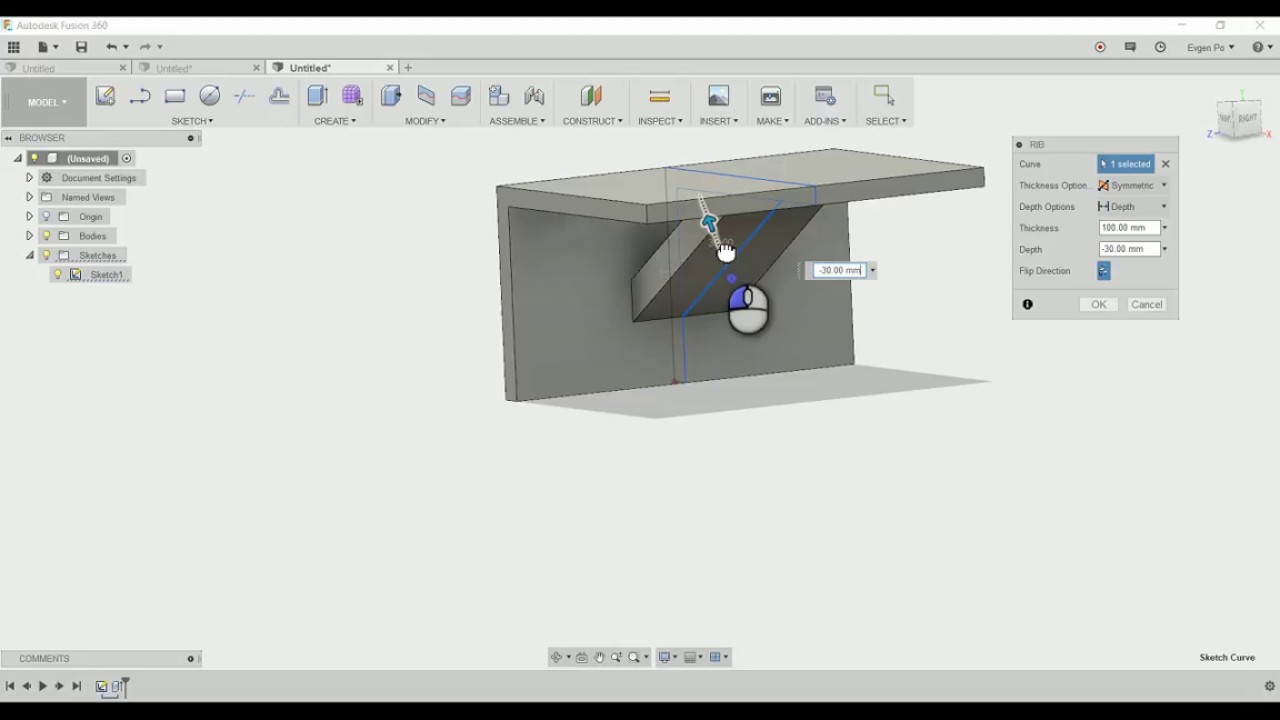Select the New Component assemble icon

499,96
